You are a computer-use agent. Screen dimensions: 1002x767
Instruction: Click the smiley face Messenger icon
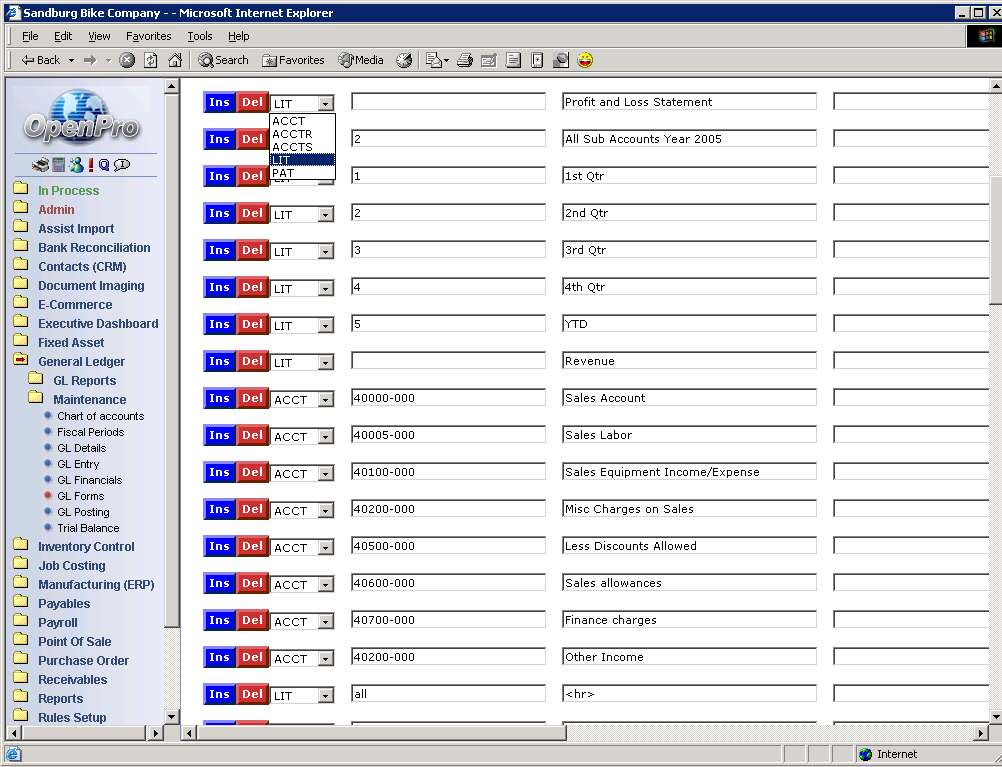[585, 60]
